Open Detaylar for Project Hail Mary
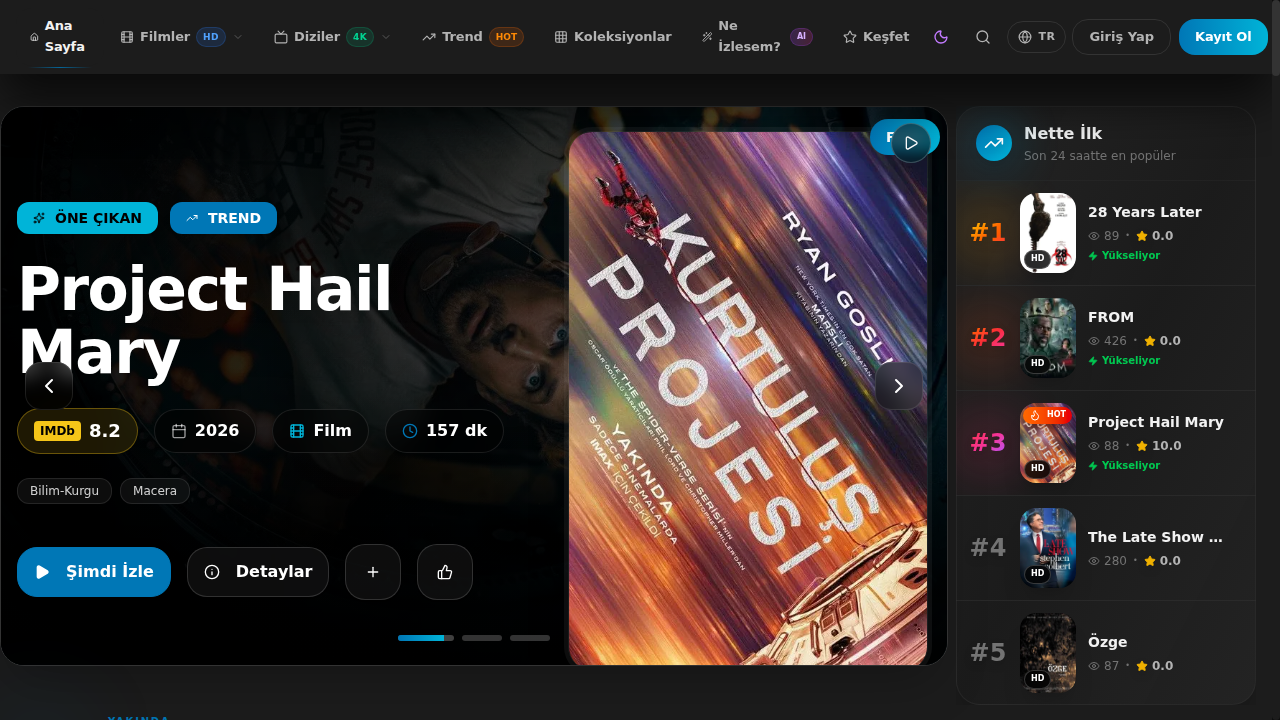1280x720 pixels. pyautogui.click(x=258, y=572)
